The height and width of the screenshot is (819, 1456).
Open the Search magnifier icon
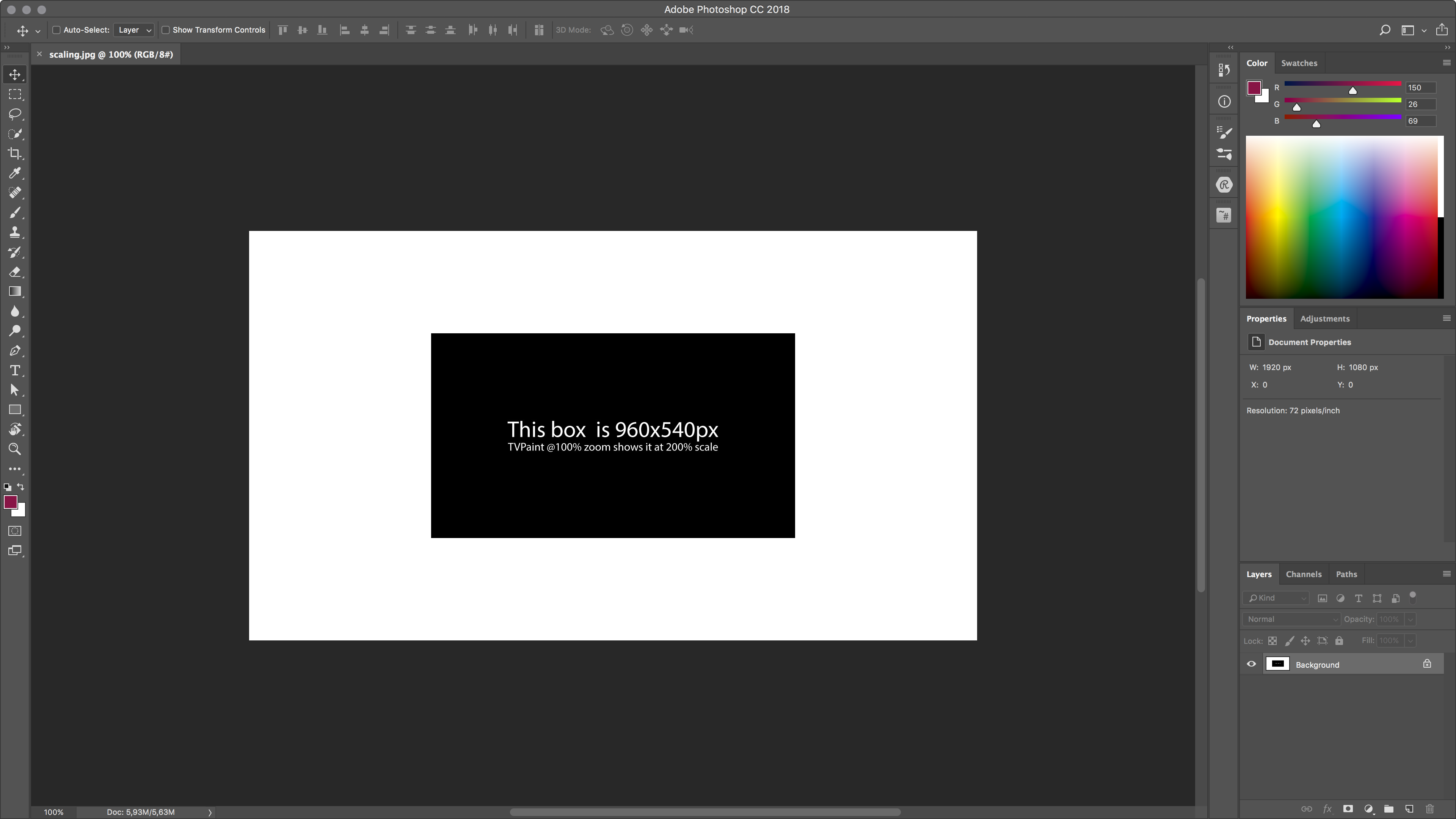click(x=1384, y=30)
